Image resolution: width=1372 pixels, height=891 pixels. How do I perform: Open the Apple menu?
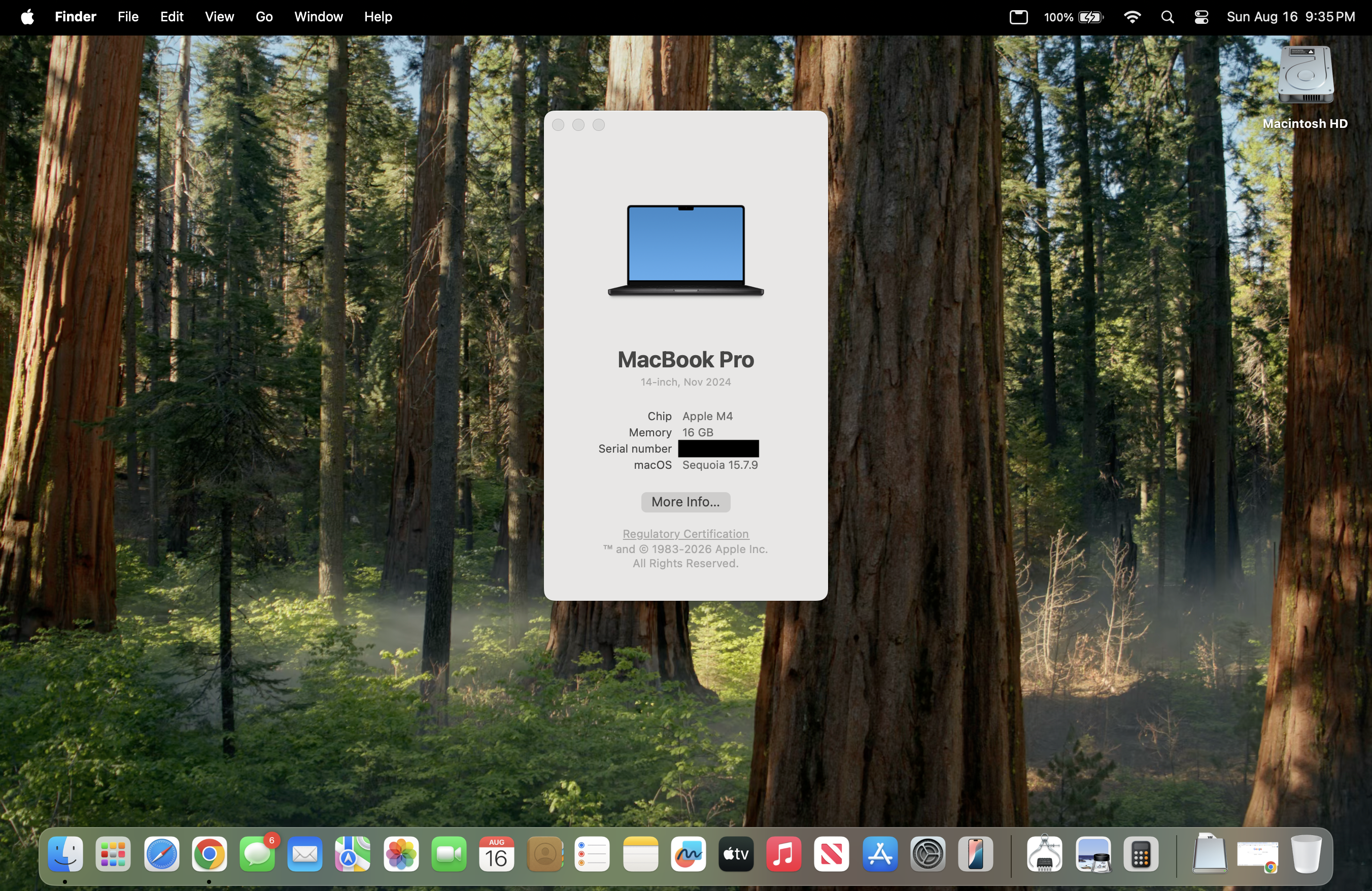coord(27,17)
